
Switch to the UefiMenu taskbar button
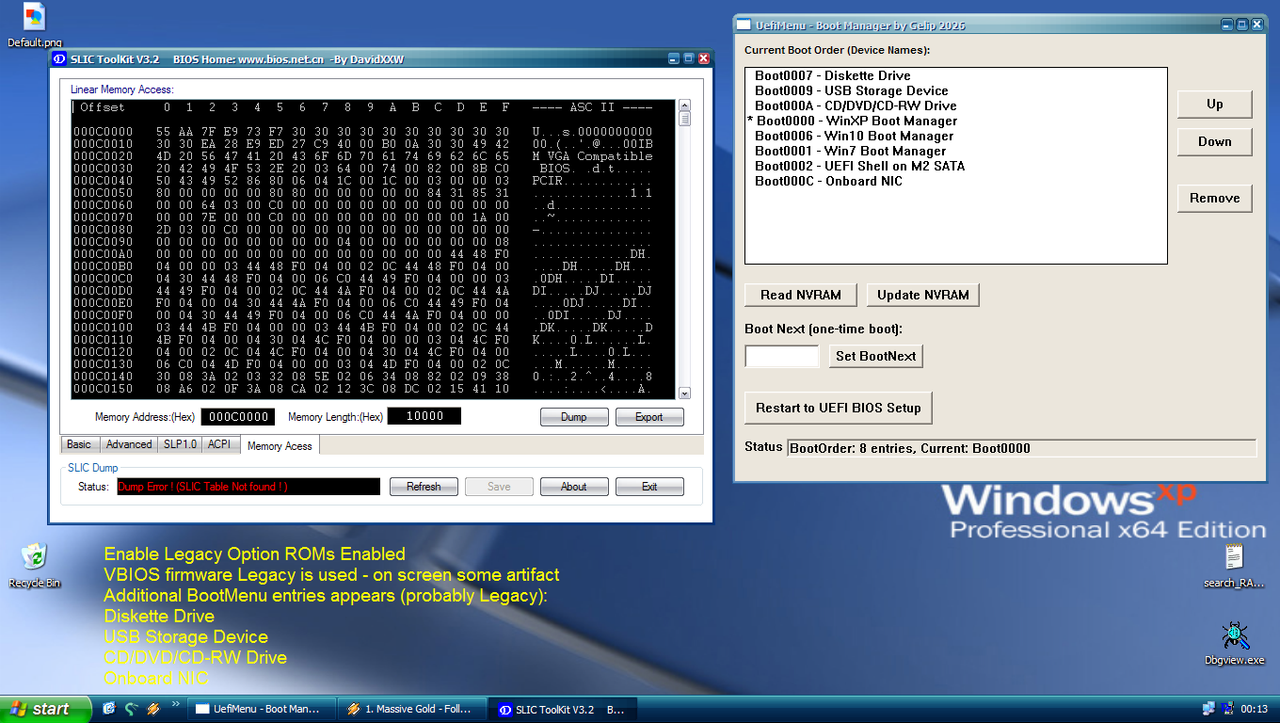click(x=260, y=709)
